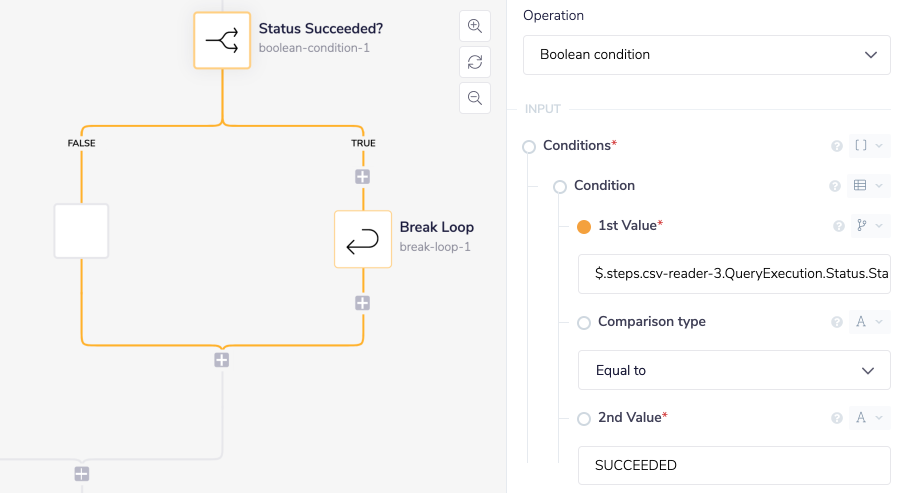The image size is (908, 493).
Task: Open the Equal to comparison dropdown
Action: click(x=733, y=370)
